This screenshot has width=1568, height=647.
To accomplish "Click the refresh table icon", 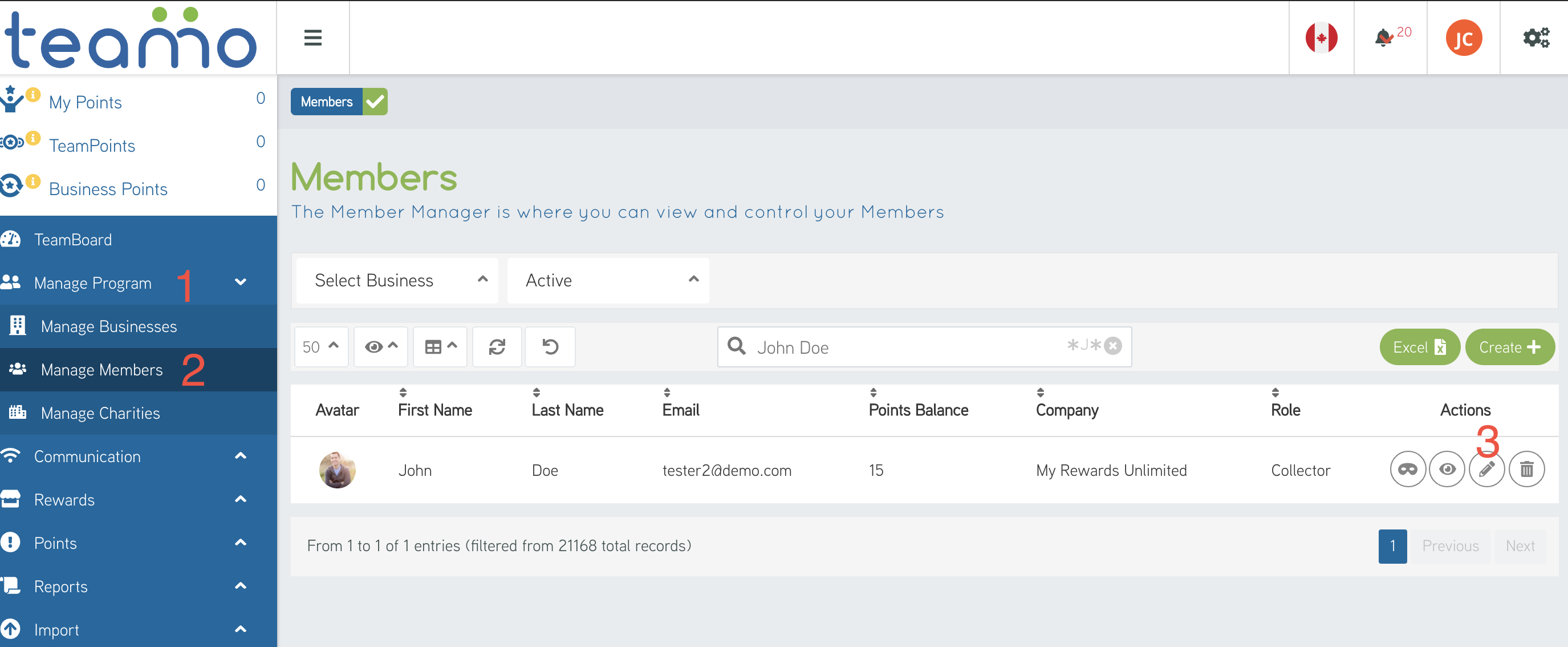I will [x=497, y=347].
